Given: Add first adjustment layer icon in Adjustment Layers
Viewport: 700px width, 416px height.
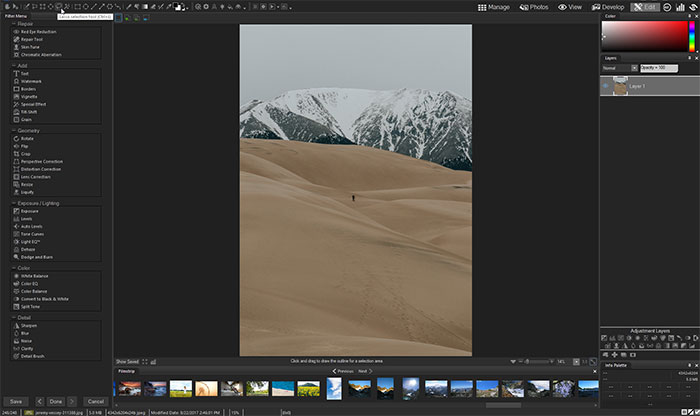Looking at the screenshot, I should 604,338.
